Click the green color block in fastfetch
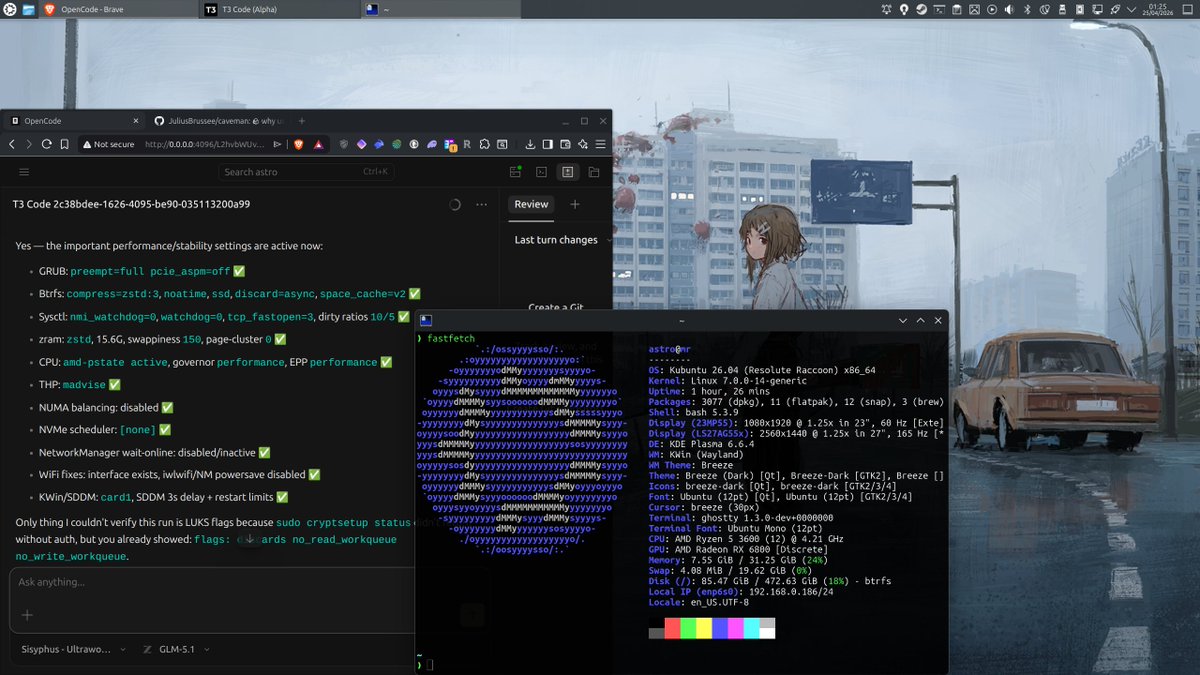 click(688, 628)
